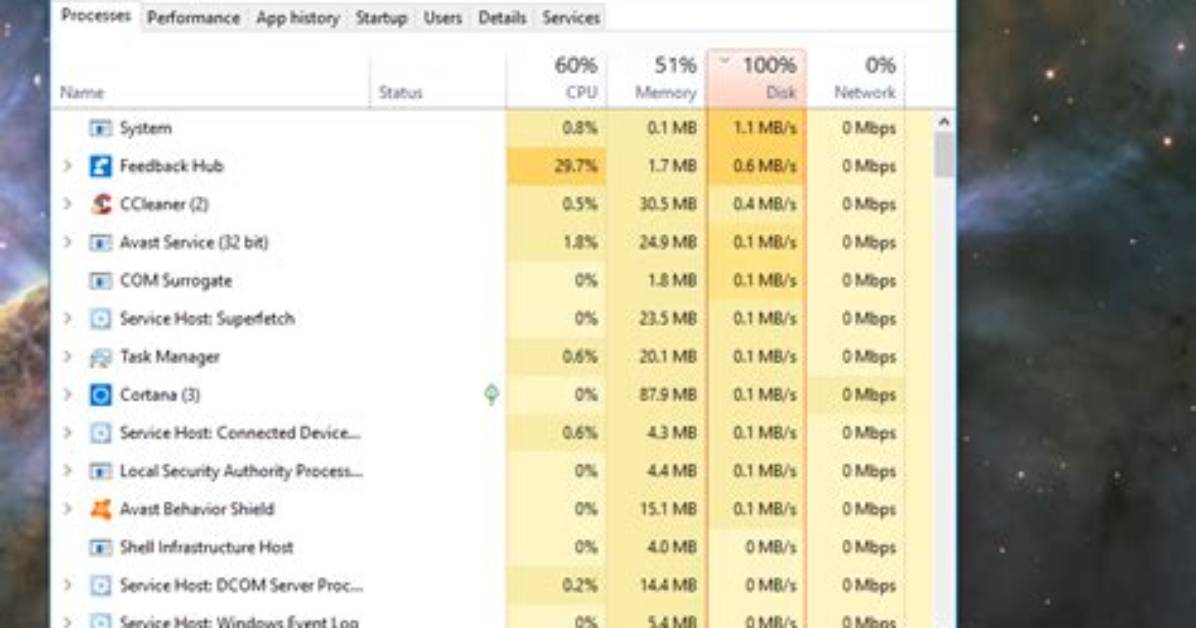The width and height of the screenshot is (1196, 628).
Task: Expand the CCleaner (2) process group
Action: 67,204
